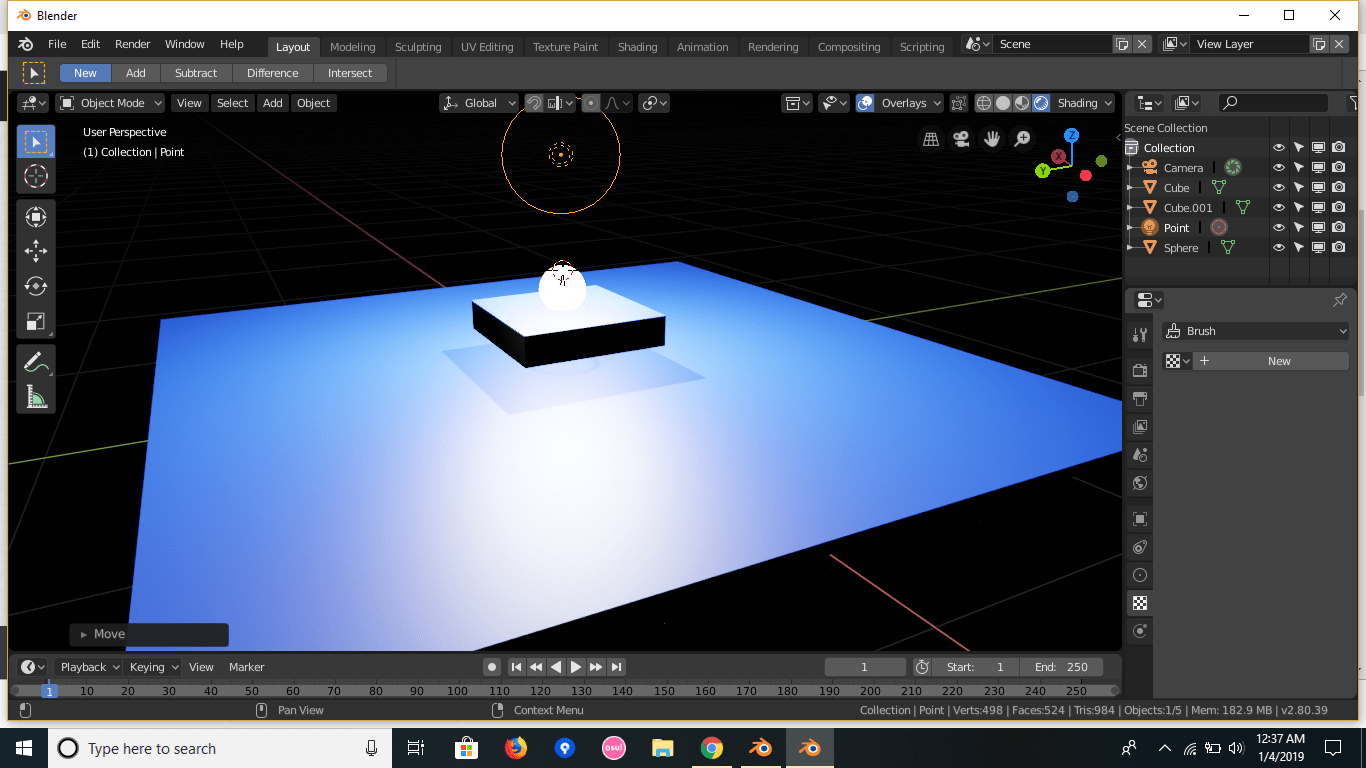Hide the Camera using its eye icon
Image resolution: width=1366 pixels, height=768 pixels.
point(1279,167)
